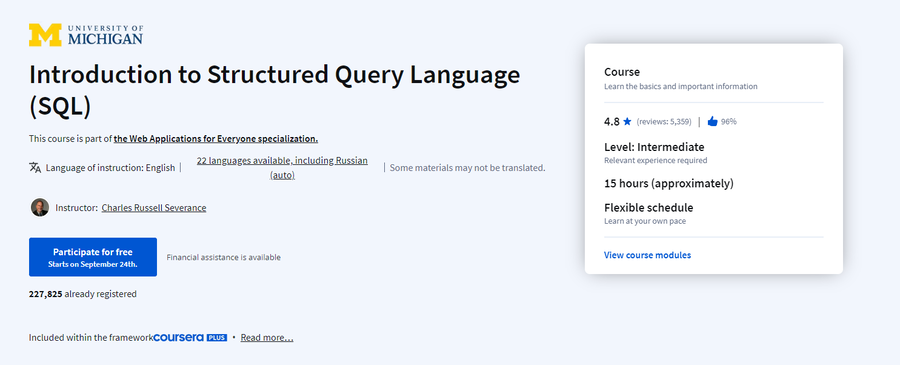Open the Web Applications for Everyone specialization link

216,139
